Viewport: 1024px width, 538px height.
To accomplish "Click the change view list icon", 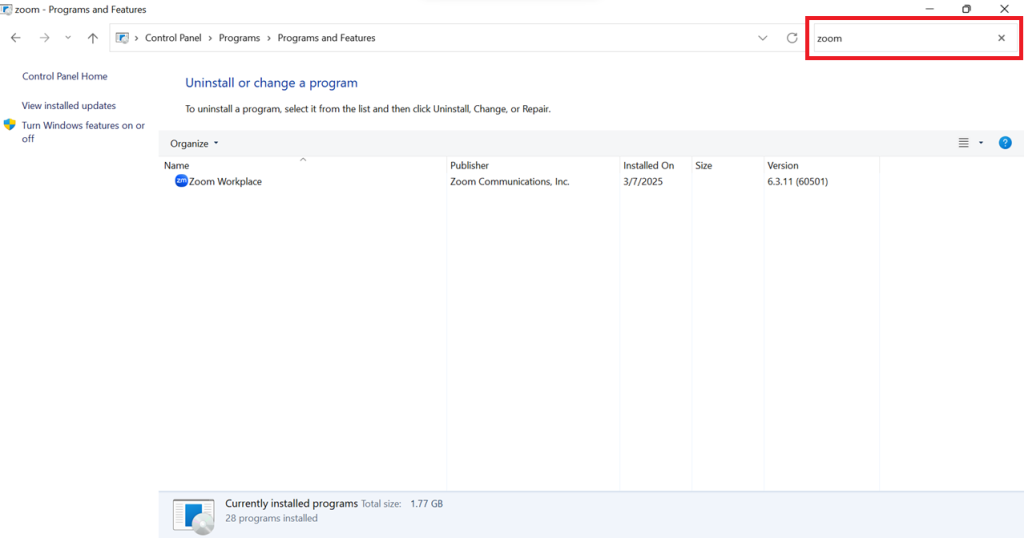I will (964, 143).
